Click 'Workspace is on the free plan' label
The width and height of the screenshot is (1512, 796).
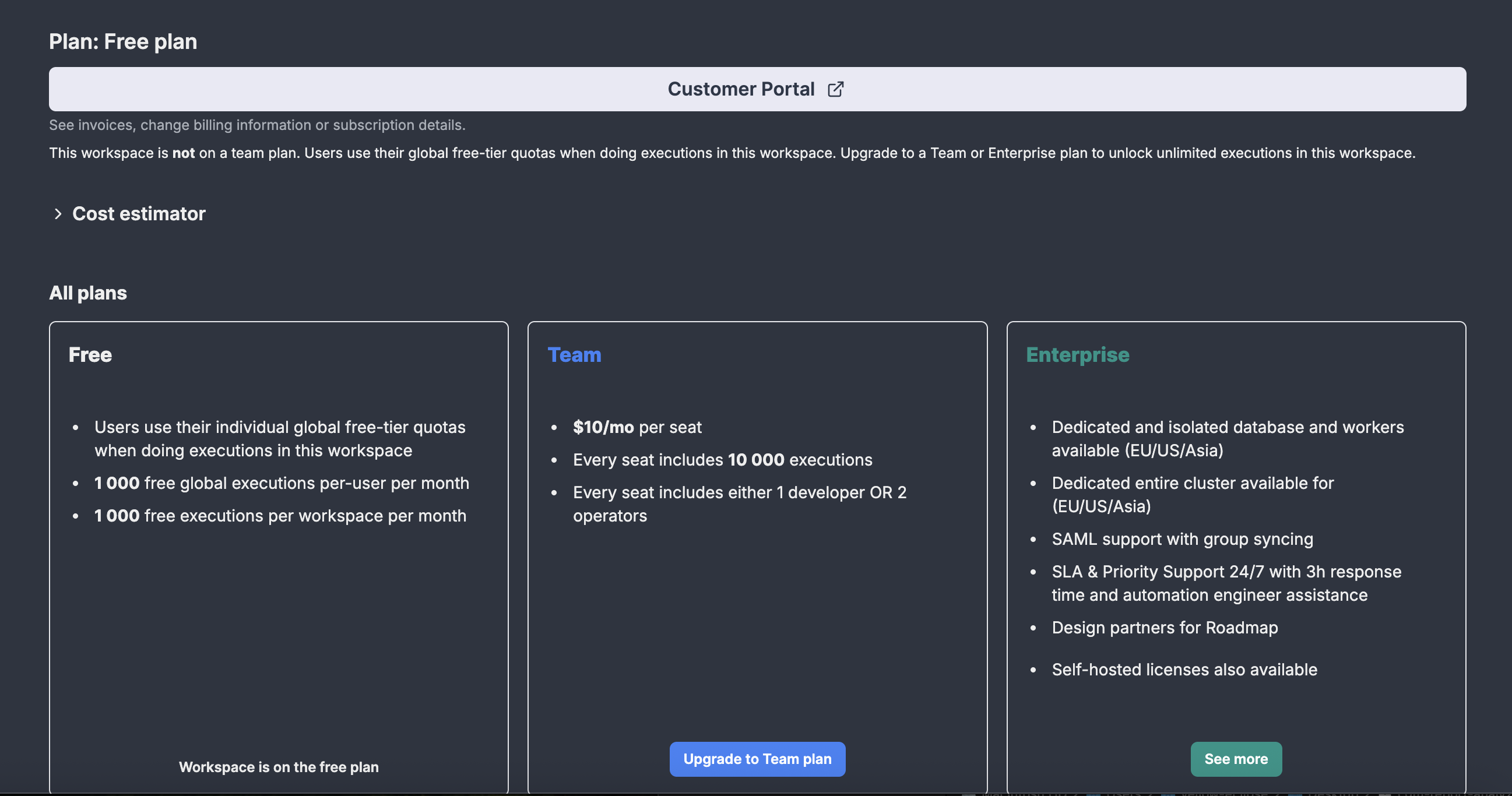click(x=278, y=767)
